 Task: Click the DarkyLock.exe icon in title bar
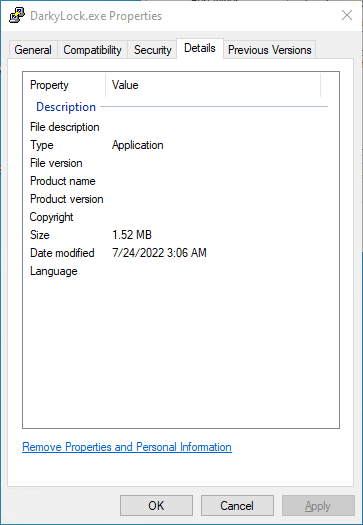(x=17, y=15)
